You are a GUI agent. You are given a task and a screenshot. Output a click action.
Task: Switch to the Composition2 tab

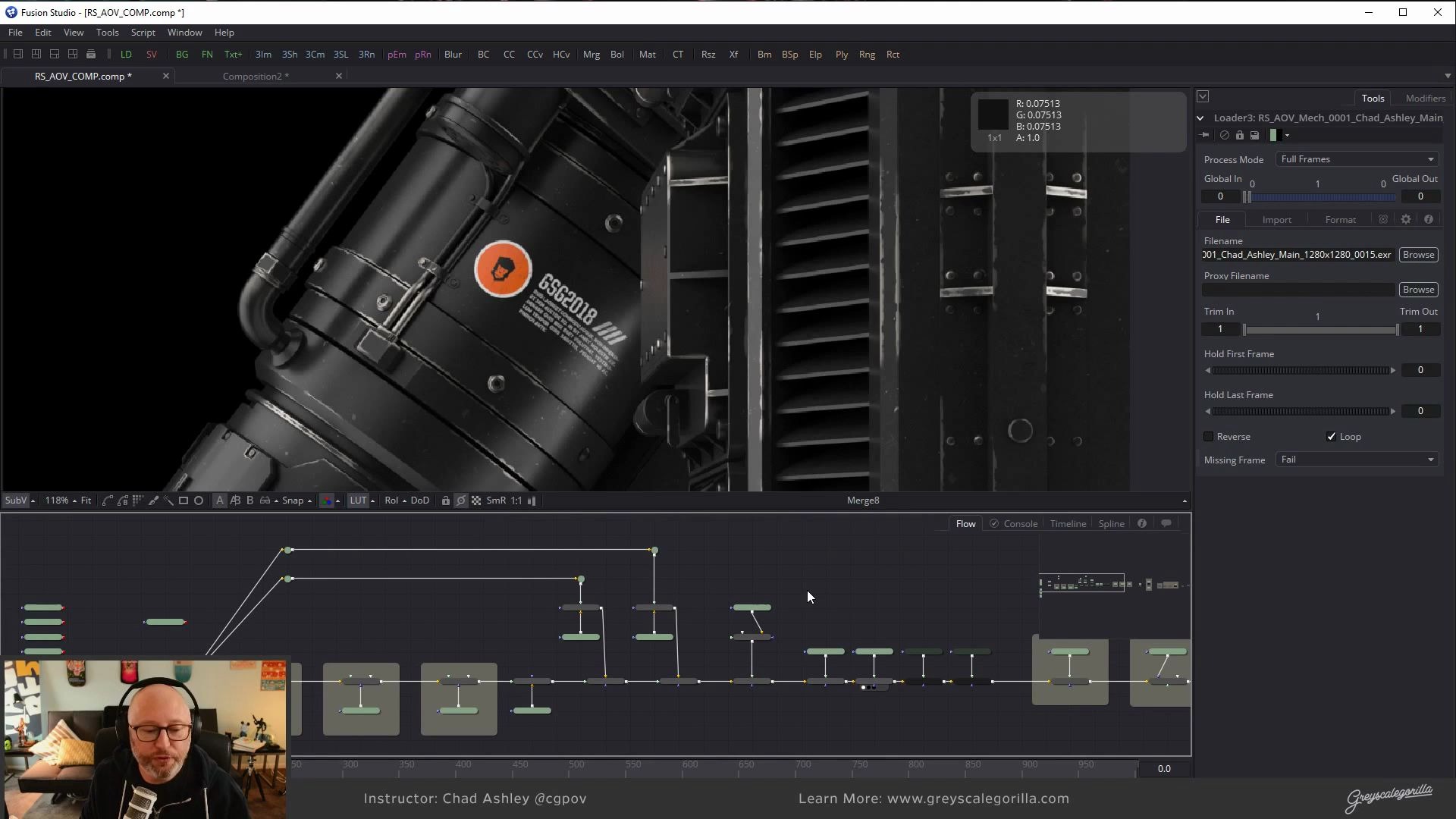(x=256, y=76)
